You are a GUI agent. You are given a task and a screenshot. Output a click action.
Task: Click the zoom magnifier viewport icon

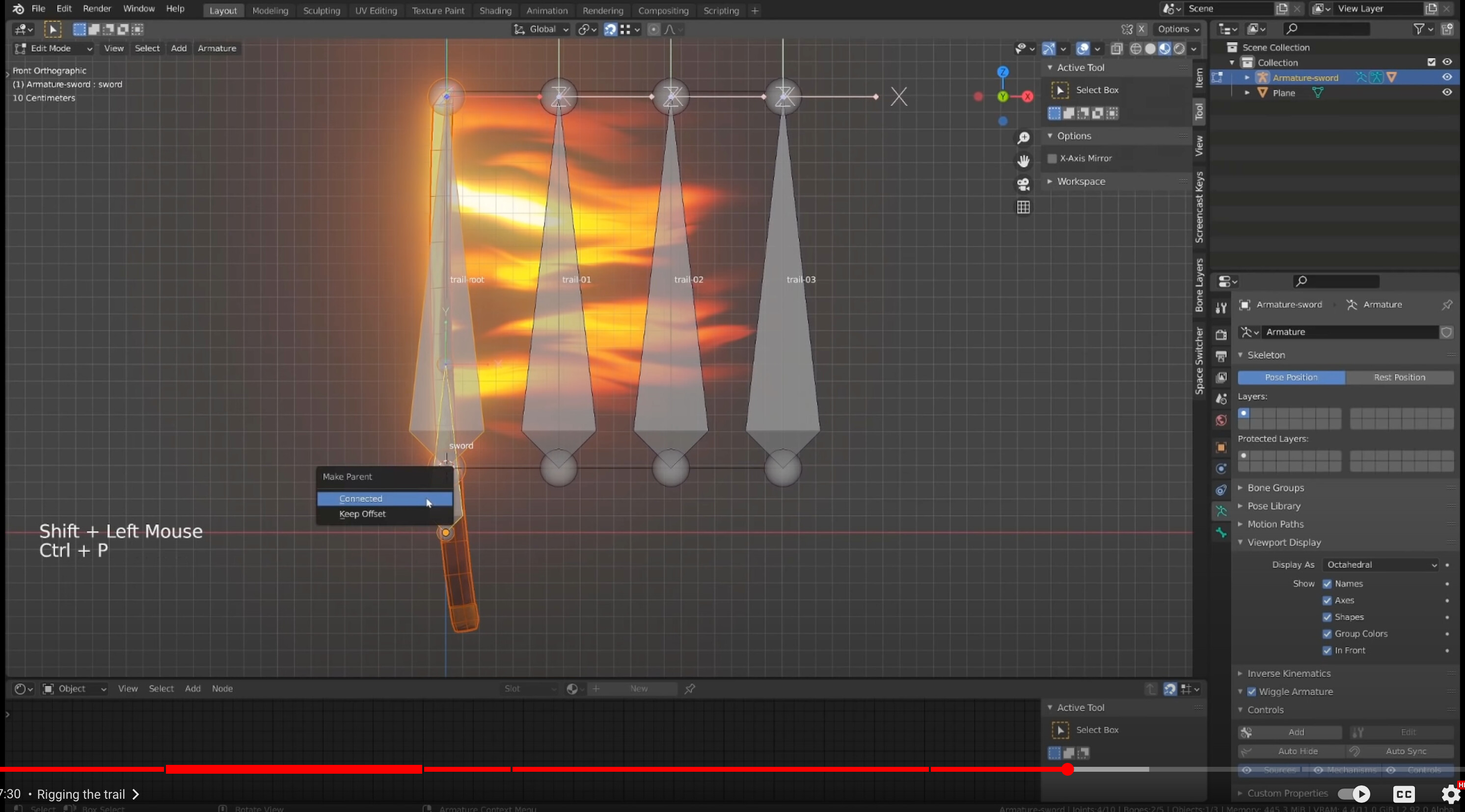1023,137
